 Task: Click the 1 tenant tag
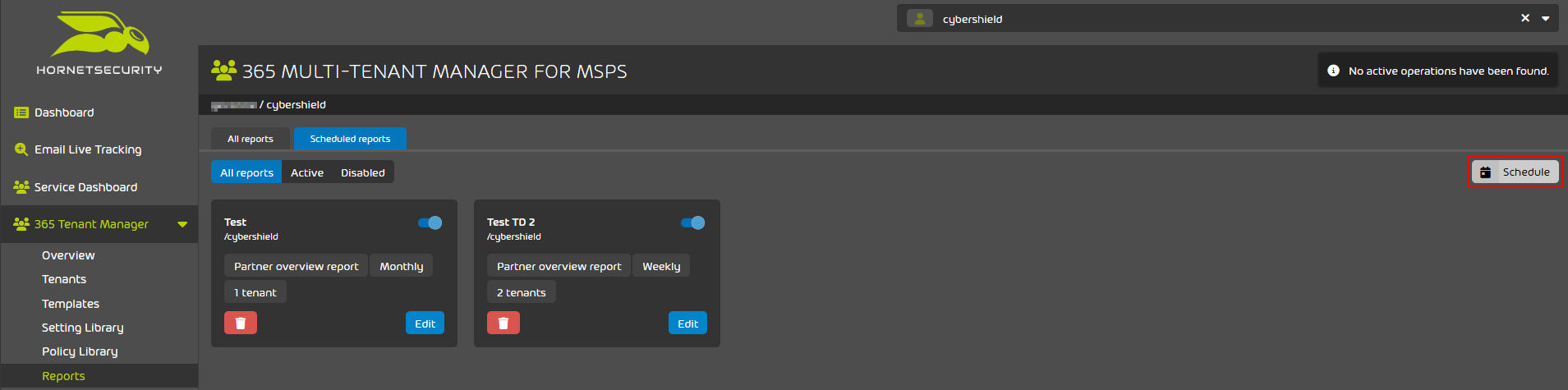[x=255, y=292]
